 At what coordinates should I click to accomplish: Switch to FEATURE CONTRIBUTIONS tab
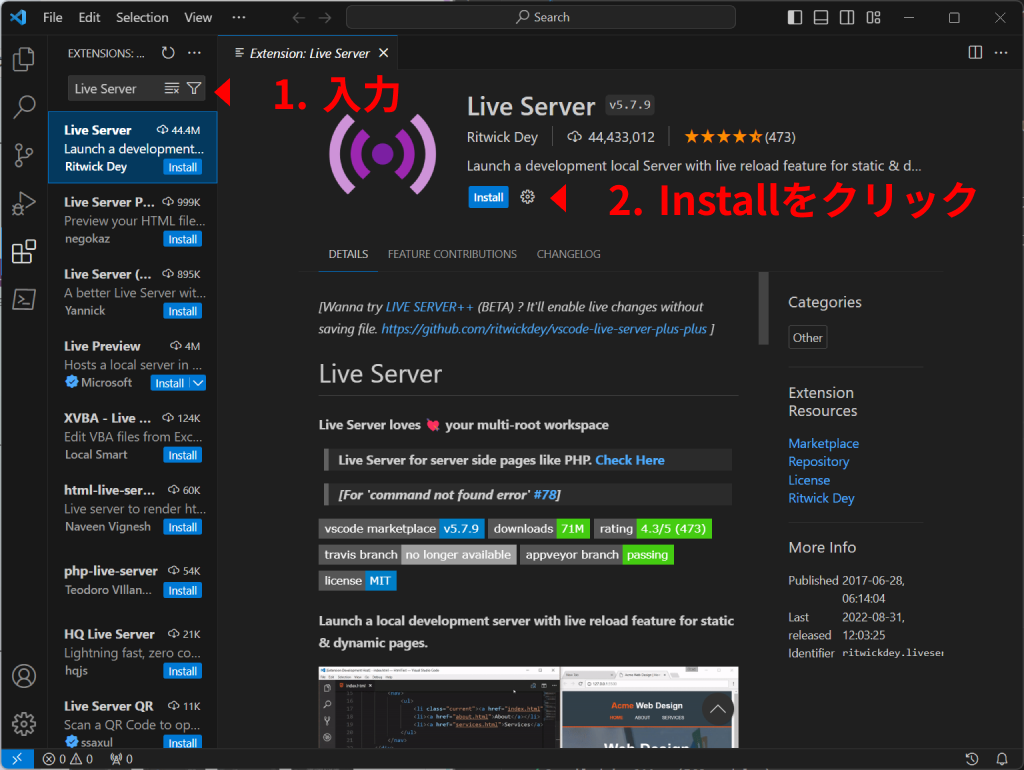pos(452,254)
